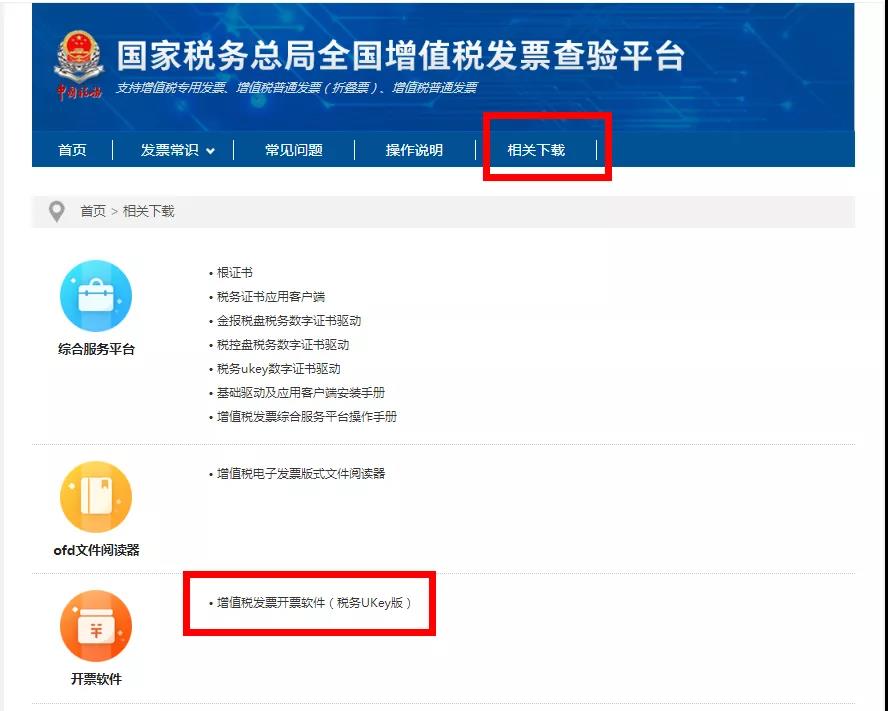Click the ofd文件阅读器 orange document icon

pos(96,496)
